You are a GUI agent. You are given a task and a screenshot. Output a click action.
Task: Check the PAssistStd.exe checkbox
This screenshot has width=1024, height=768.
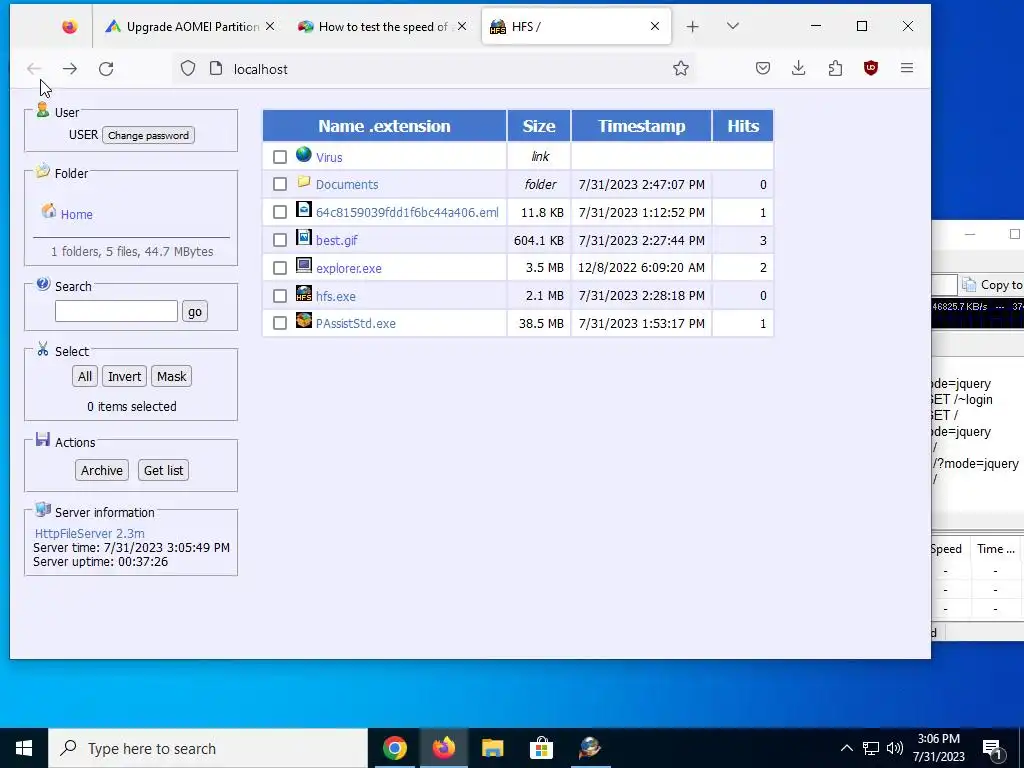click(280, 323)
